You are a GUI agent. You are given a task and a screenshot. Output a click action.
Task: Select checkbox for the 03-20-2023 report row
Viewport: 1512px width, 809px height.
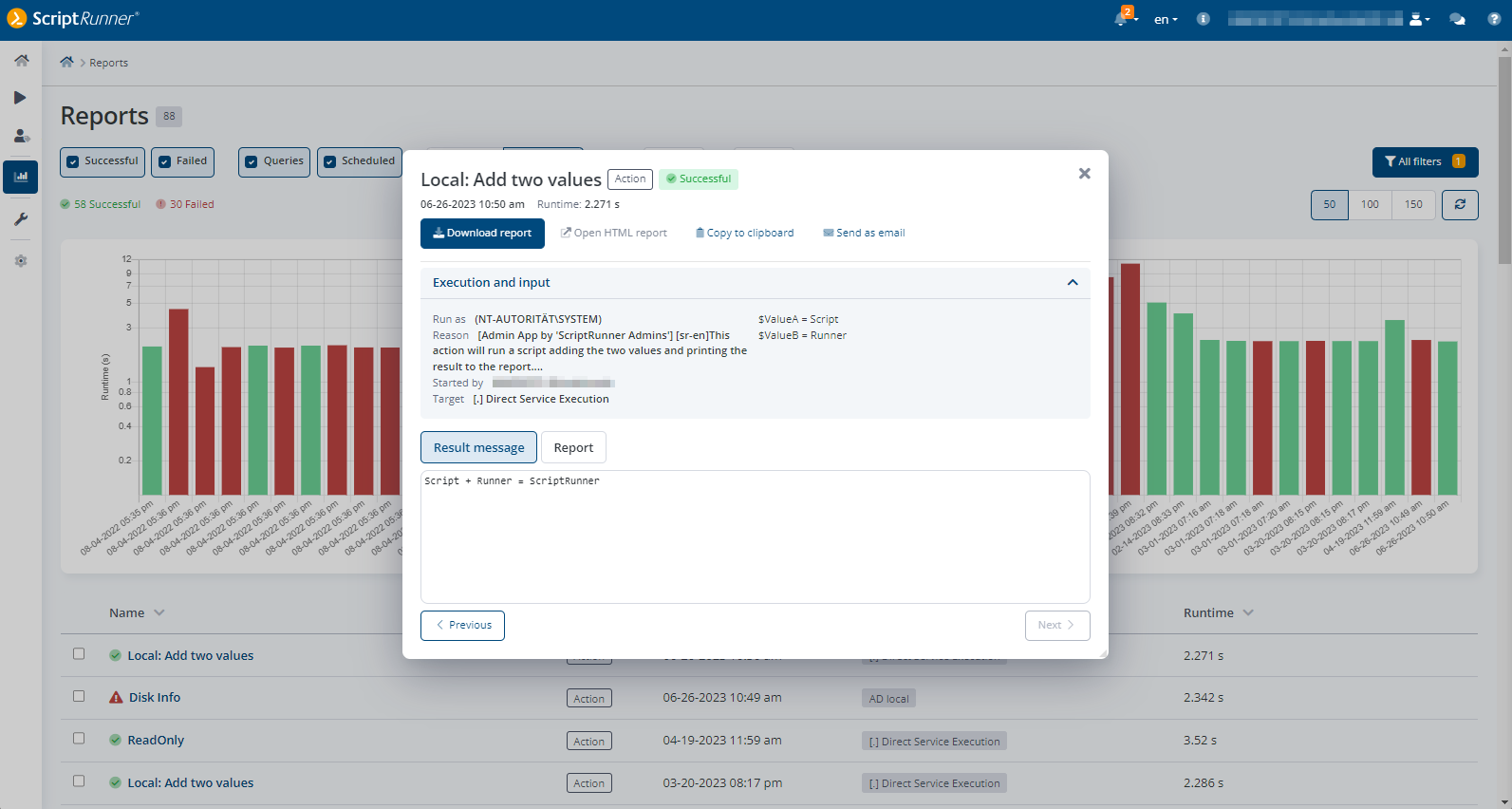point(79,781)
